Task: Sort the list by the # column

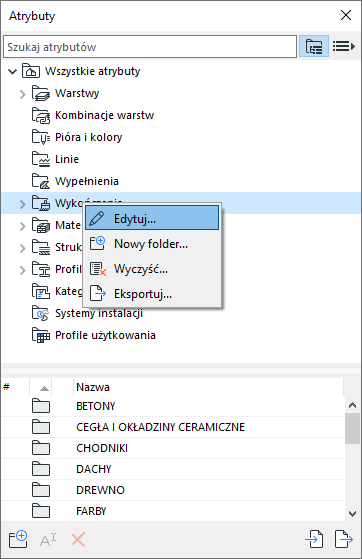Action: [x=16, y=387]
